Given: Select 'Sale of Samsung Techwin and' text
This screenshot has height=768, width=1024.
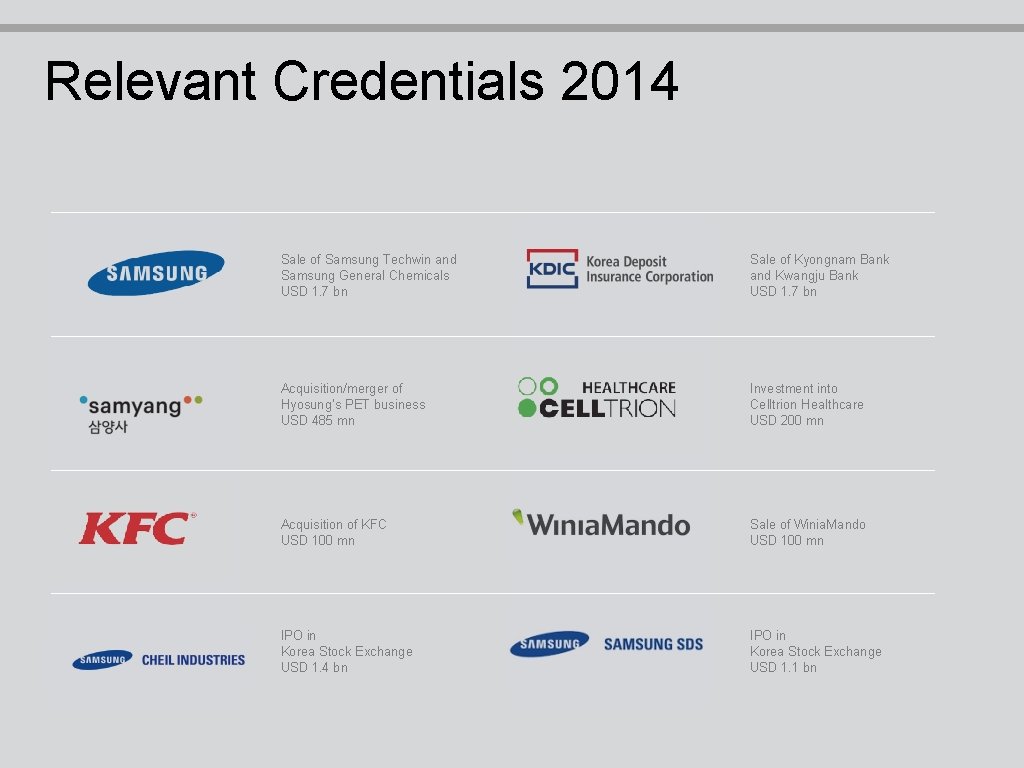Looking at the screenshot, I should (x=369, y=259).
